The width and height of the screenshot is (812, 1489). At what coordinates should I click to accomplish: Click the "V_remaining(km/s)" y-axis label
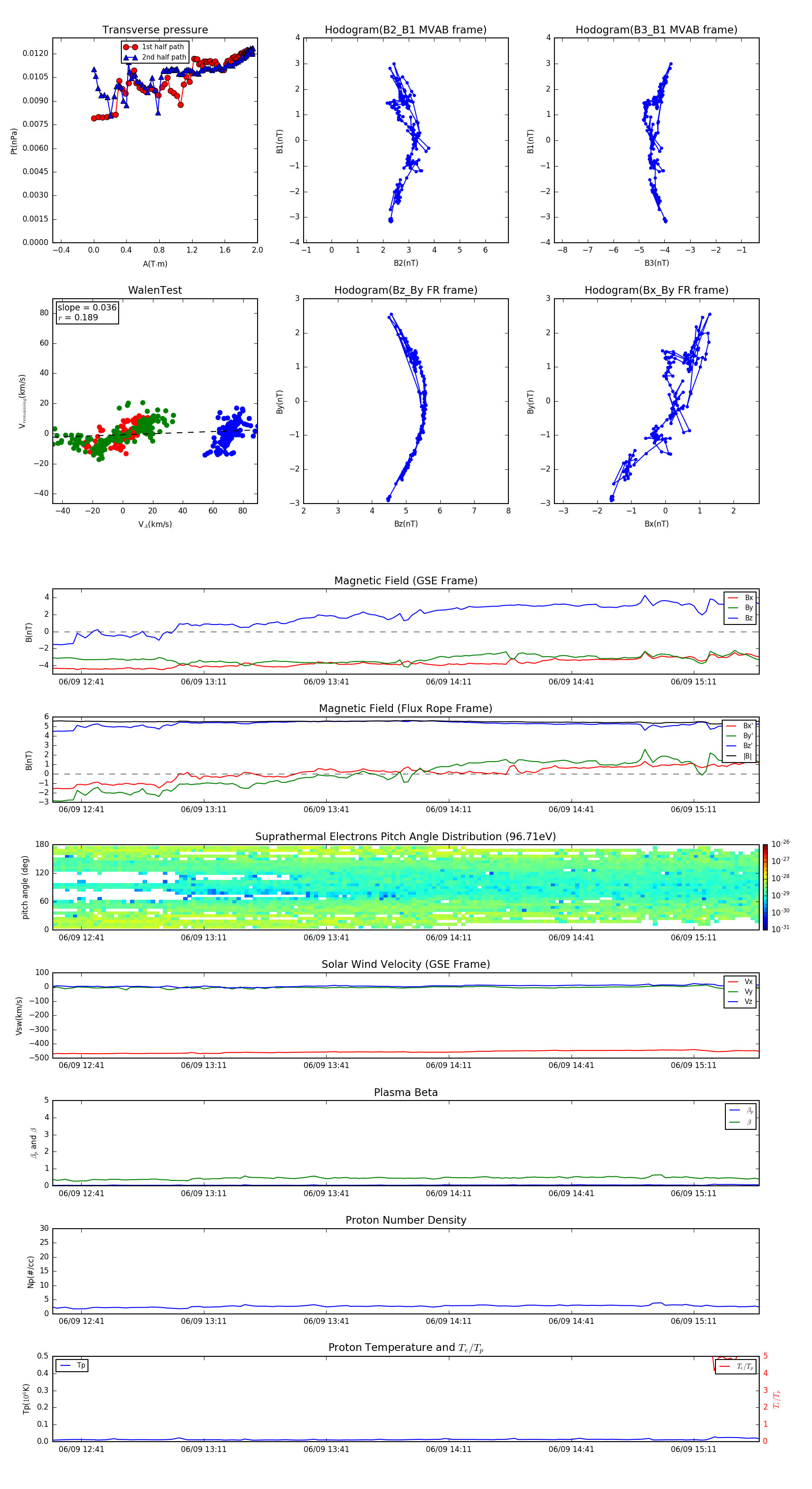pyautogui.click(x=23, y=401)
